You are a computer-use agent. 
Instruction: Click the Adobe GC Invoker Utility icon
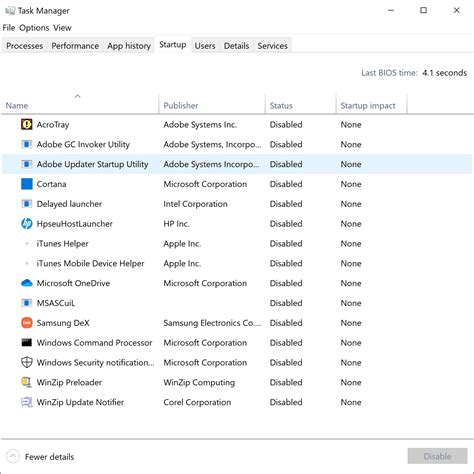coord(27,144)
